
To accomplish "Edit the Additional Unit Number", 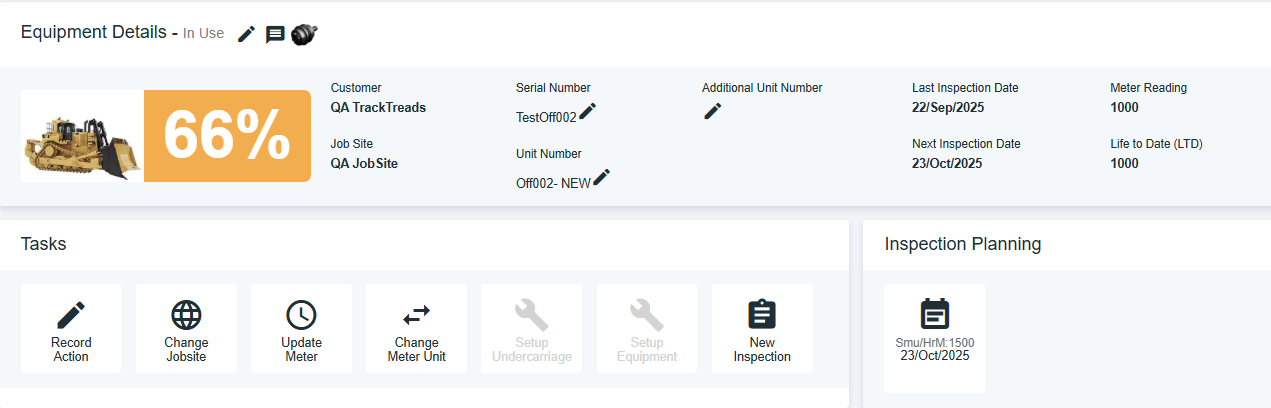I will [x=712, y=111].
